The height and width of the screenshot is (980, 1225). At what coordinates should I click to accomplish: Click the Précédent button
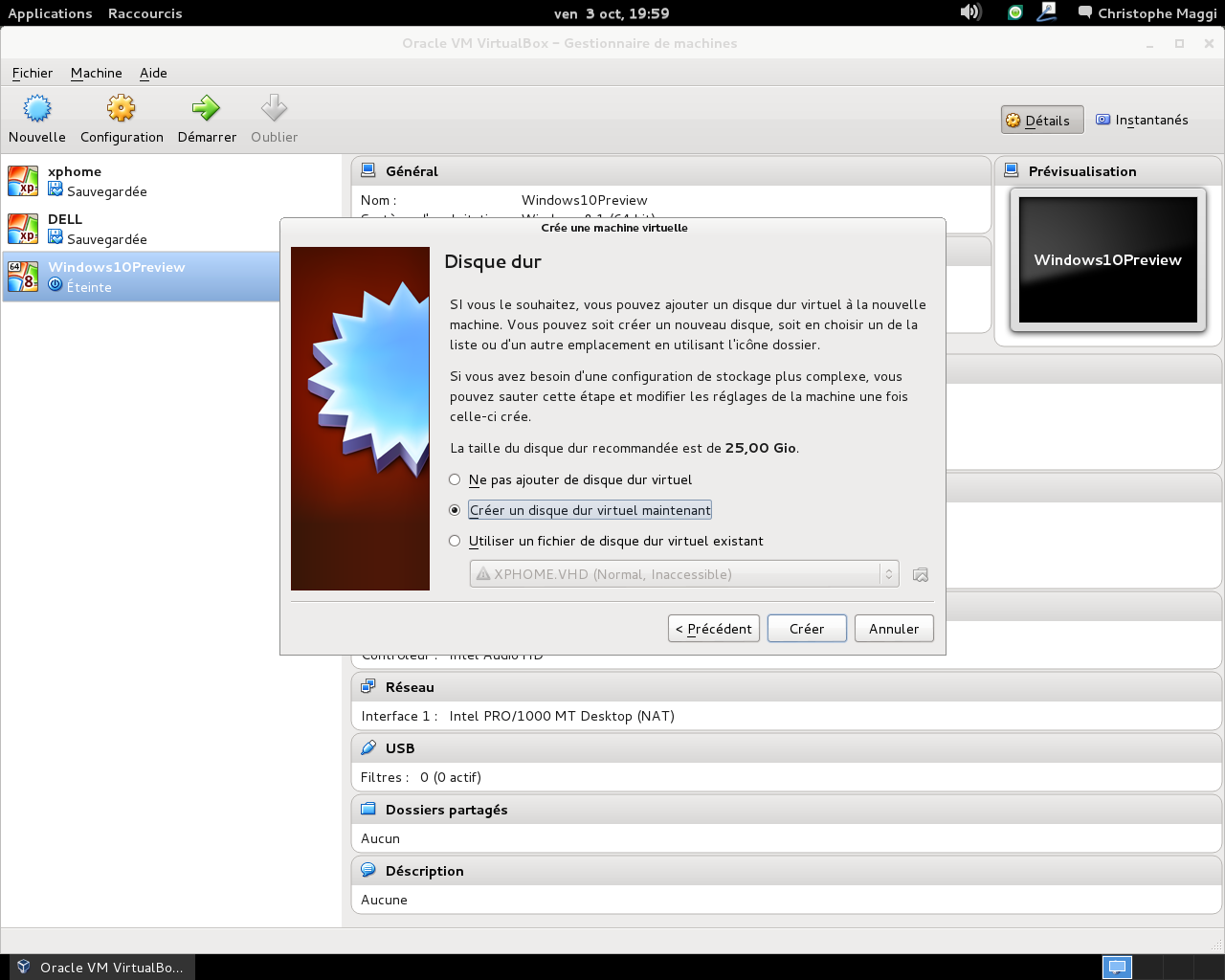(x=714, y=629)
